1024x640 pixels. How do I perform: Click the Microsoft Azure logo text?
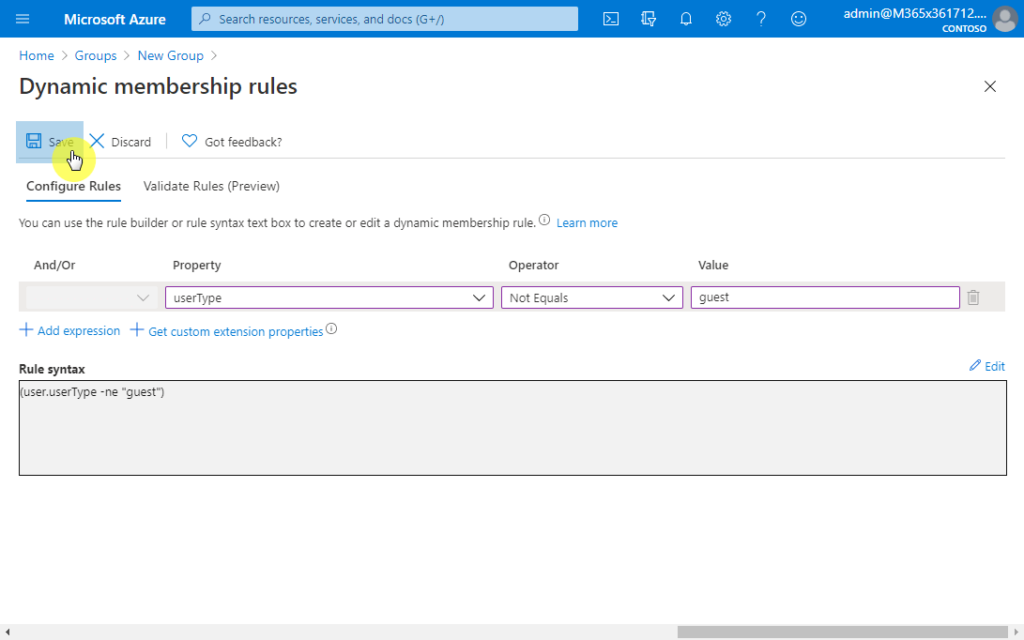115,19
